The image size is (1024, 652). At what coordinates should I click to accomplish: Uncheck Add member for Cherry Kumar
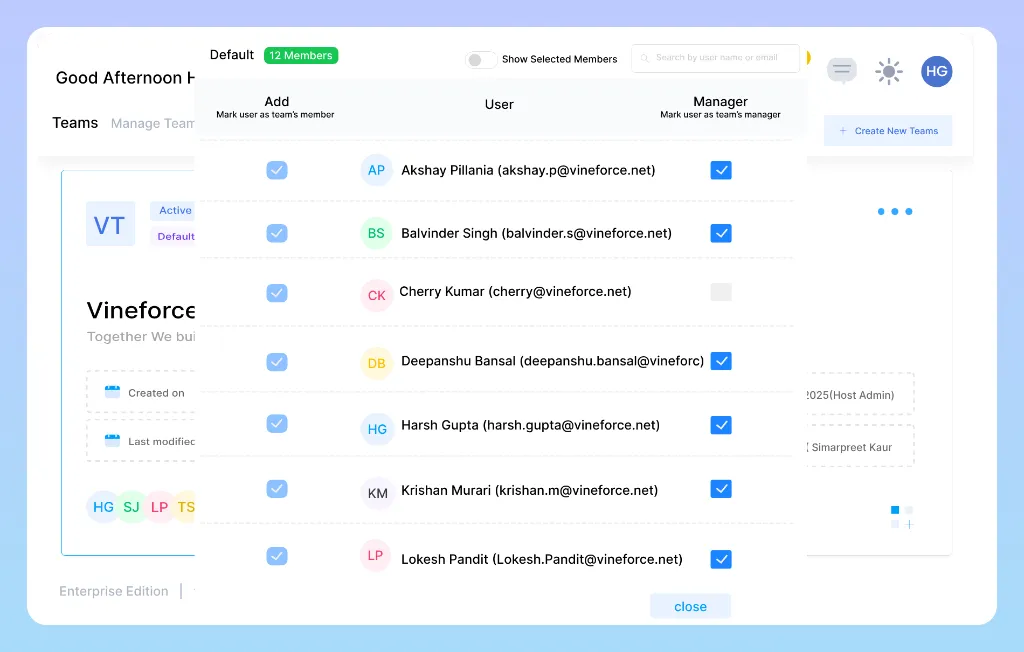pyautogui.click(x=277, y=293)
